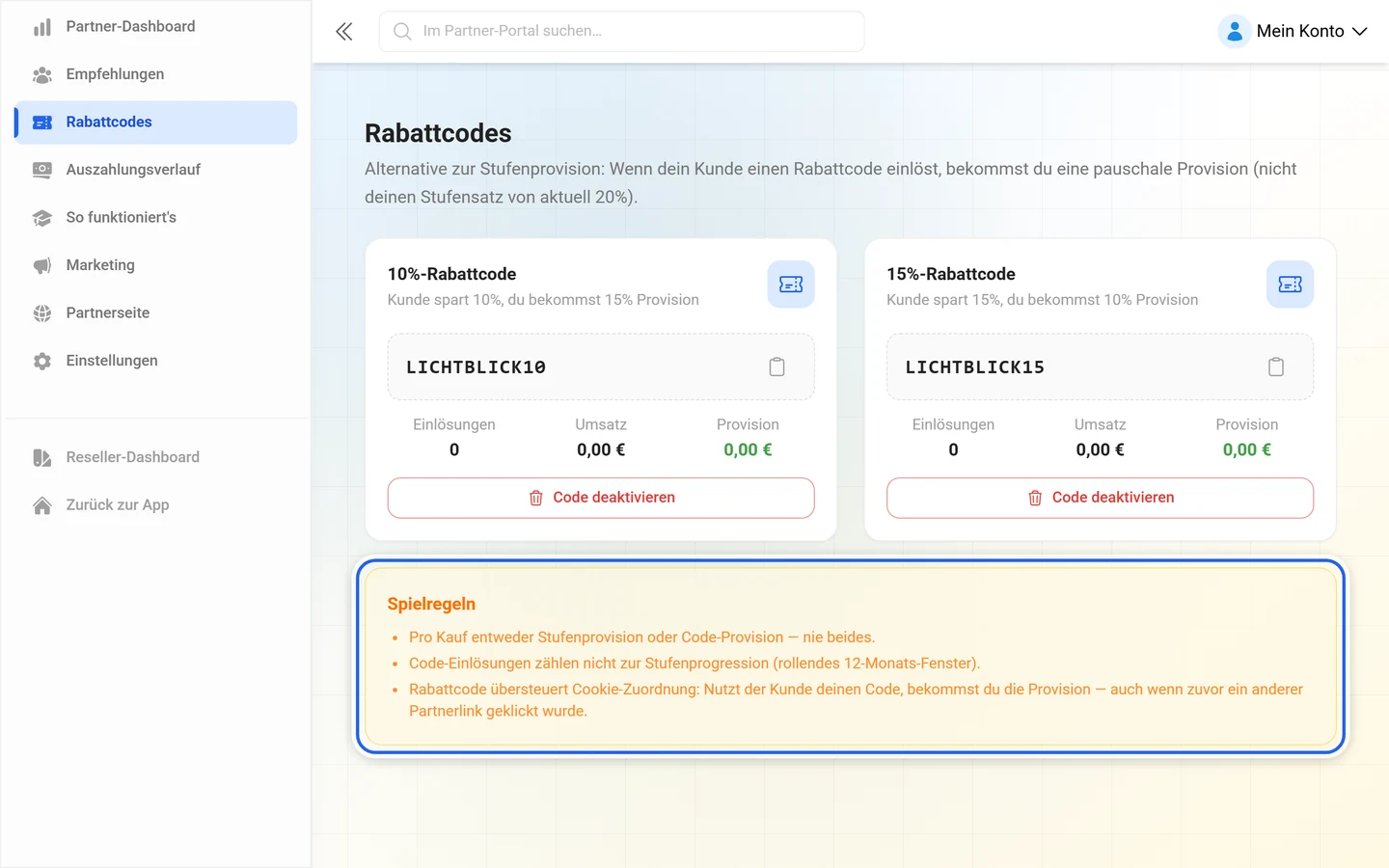Copy code LICHTBLICK10 via clipboard icon
The image size is (1389, 868).
(x=777, y=366)
